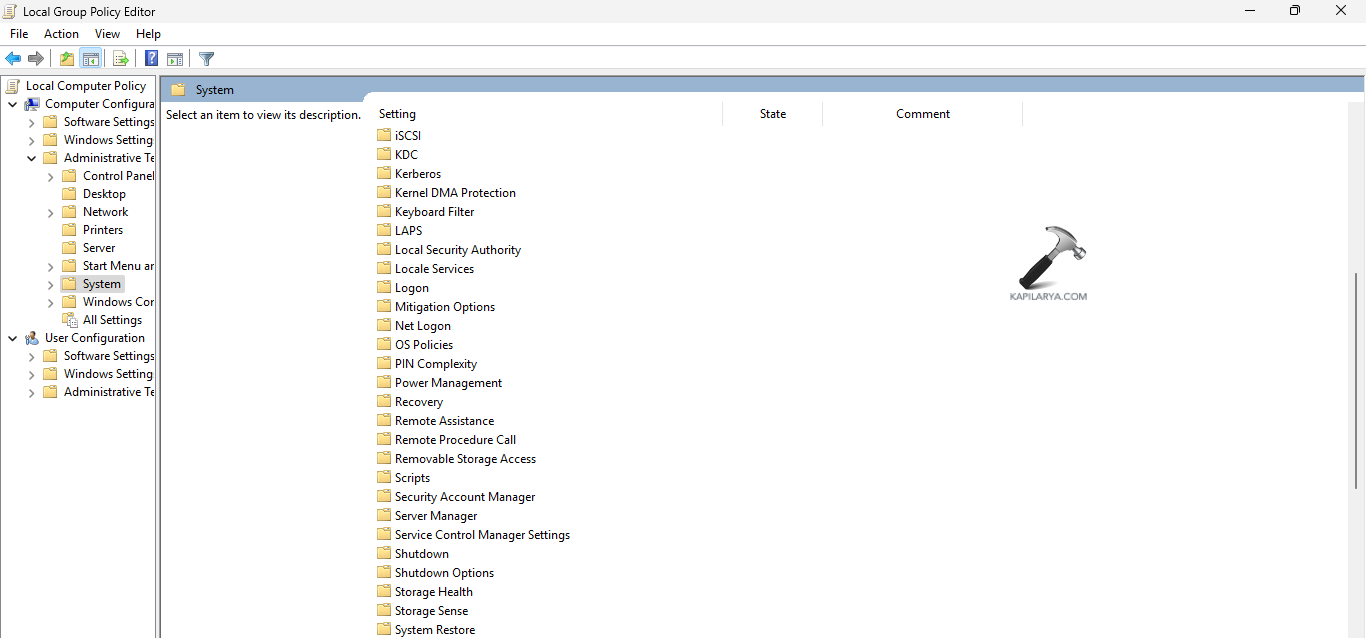Open the Action menu
The image size is (1366, 638).
tap(61, 34)
